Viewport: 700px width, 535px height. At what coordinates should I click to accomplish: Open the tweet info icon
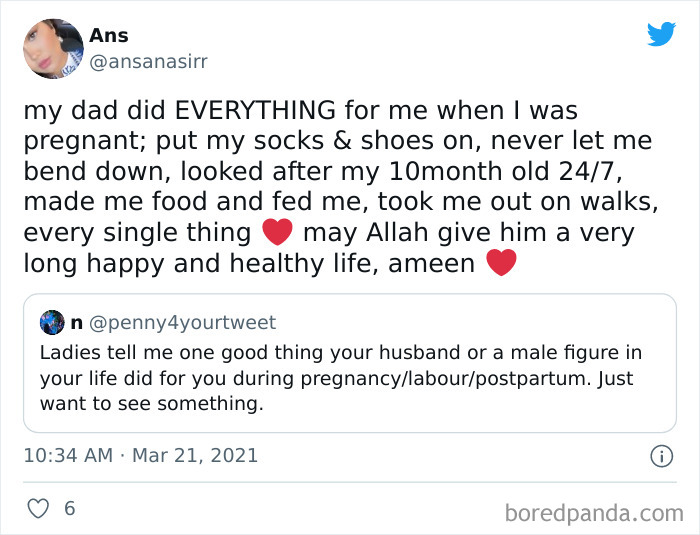661,456
